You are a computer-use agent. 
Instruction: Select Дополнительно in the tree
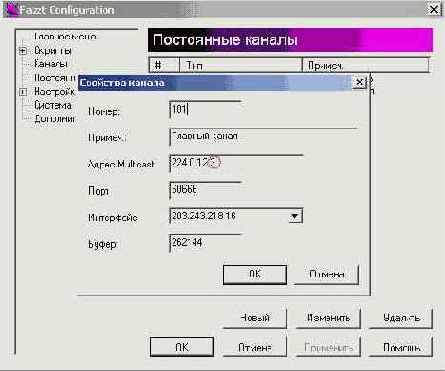[x=54, y=119]
